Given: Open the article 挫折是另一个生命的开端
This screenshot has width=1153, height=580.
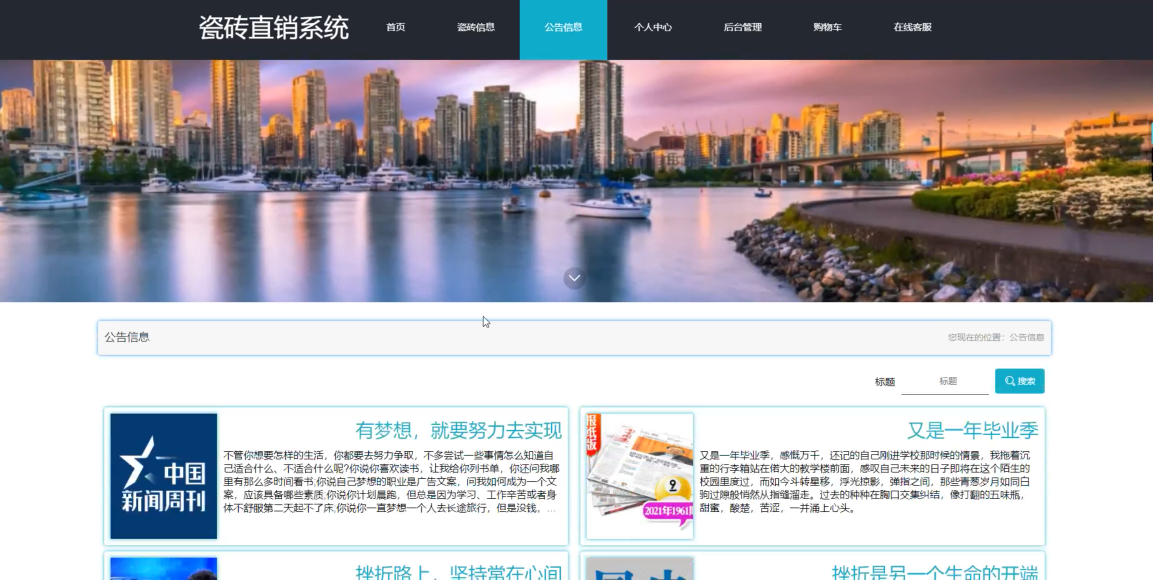Looking at the screenshot, I should tap(935, 572).
